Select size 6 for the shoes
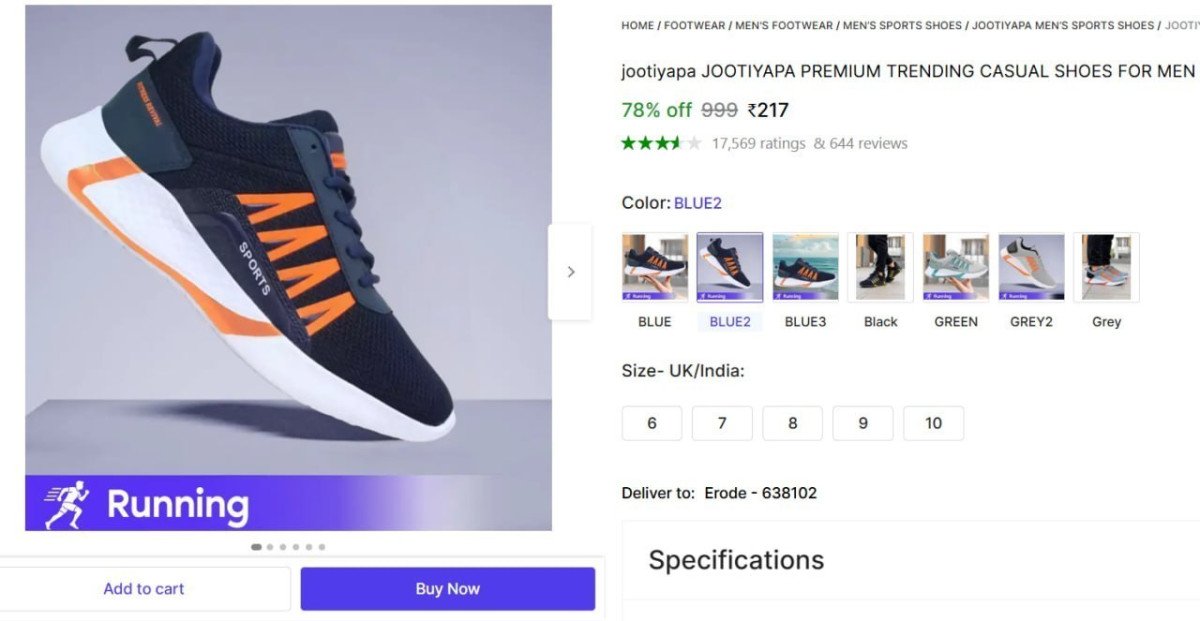 pyautogui.click(x=652, y=423)
